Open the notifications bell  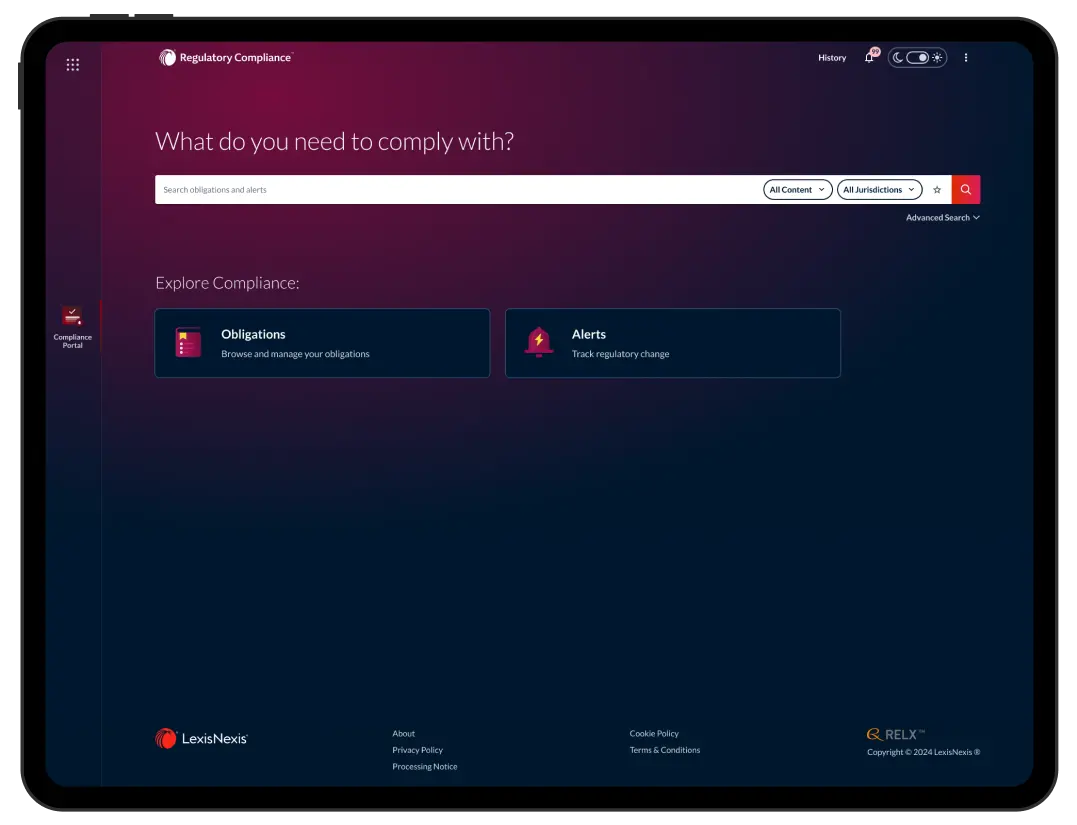coord(869,58)
